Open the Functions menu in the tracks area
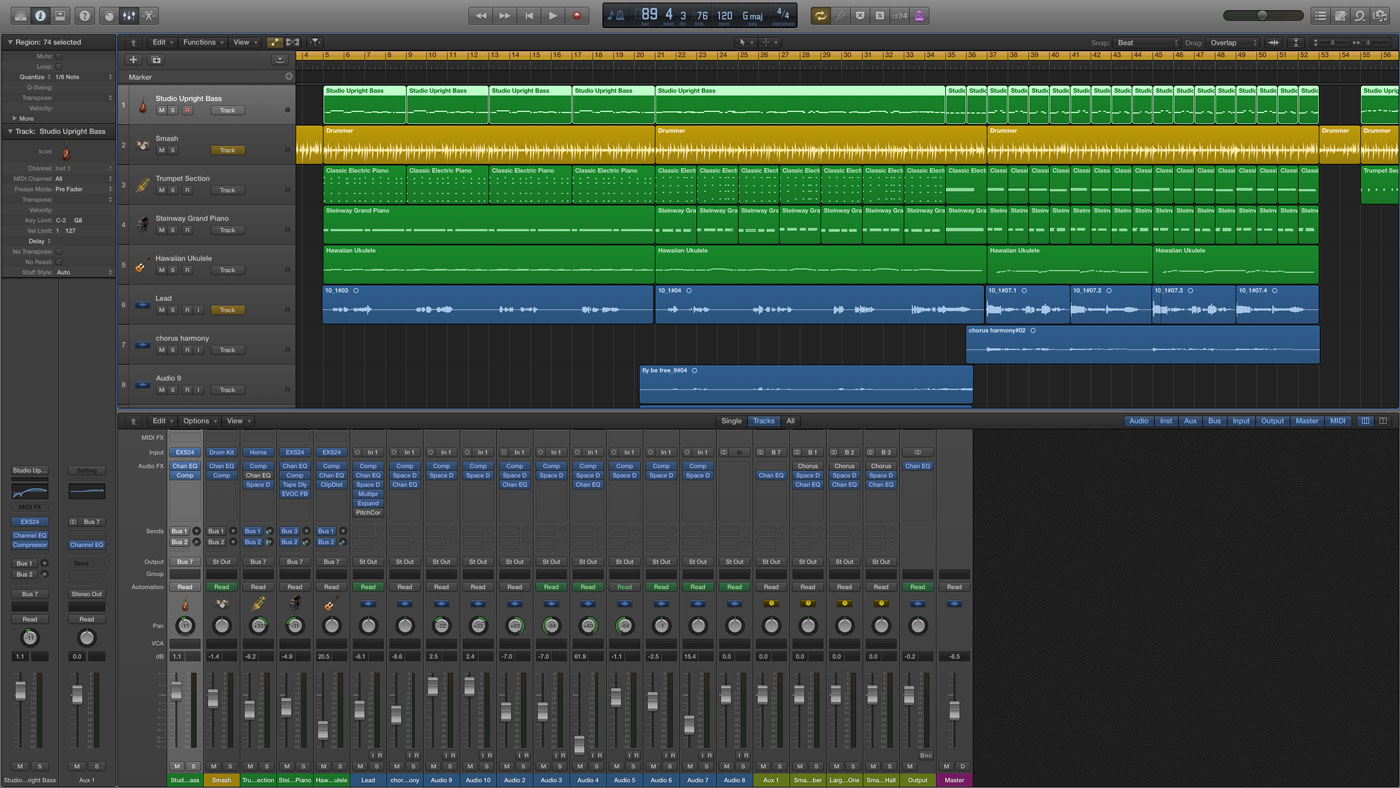This screenshot has height=788, width=1400. point(202,43)
